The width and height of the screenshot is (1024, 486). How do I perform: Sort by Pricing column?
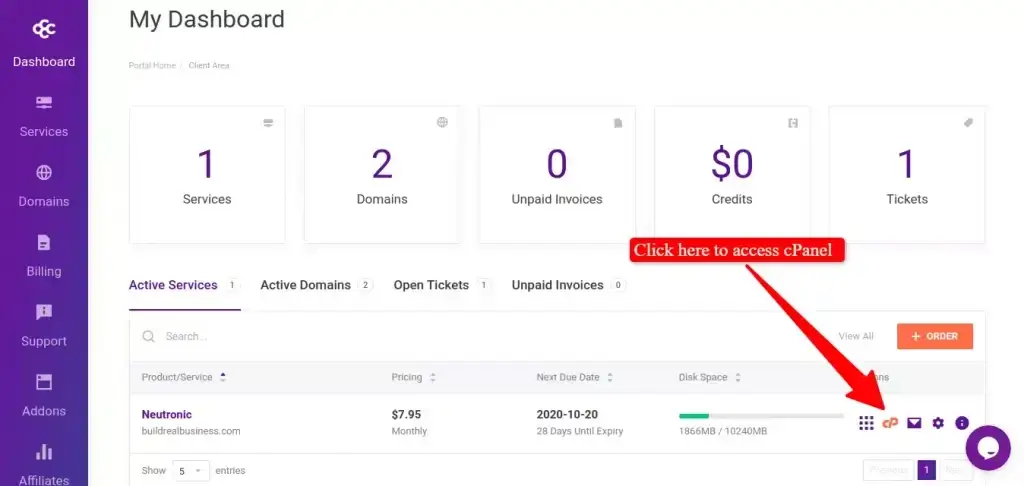413,378
